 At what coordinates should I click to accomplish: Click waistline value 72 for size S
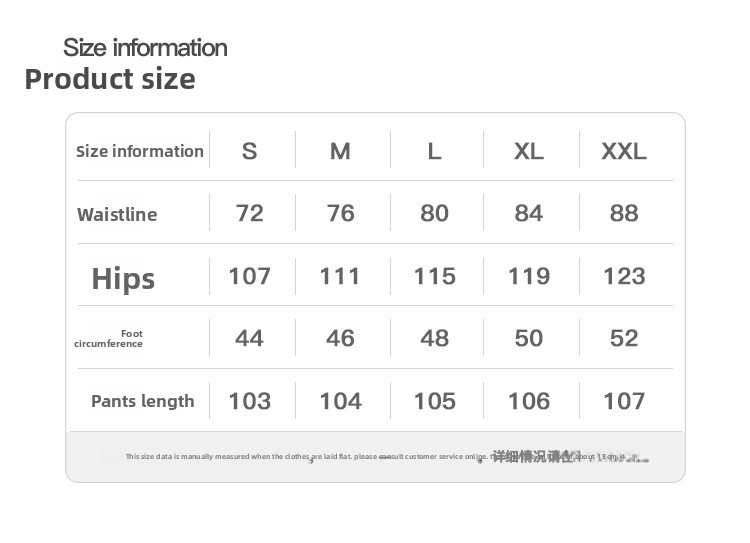pos(250,213)
